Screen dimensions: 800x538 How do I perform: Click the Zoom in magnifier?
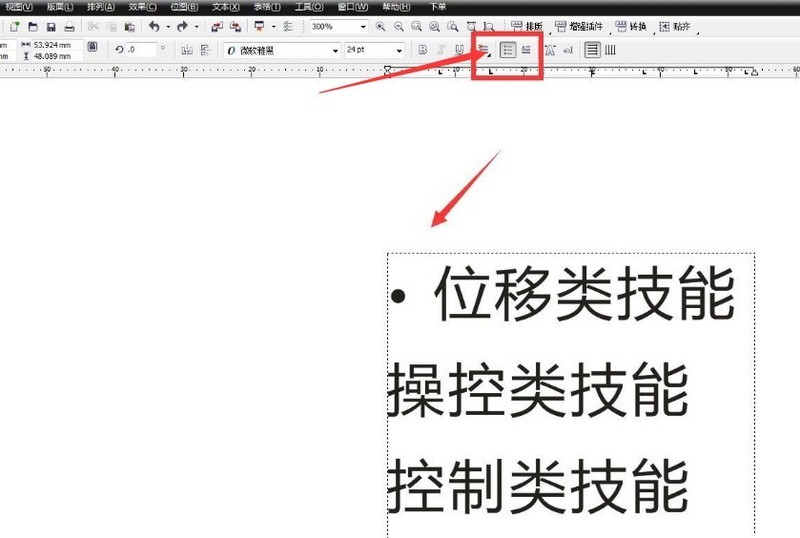coord(380,27)
